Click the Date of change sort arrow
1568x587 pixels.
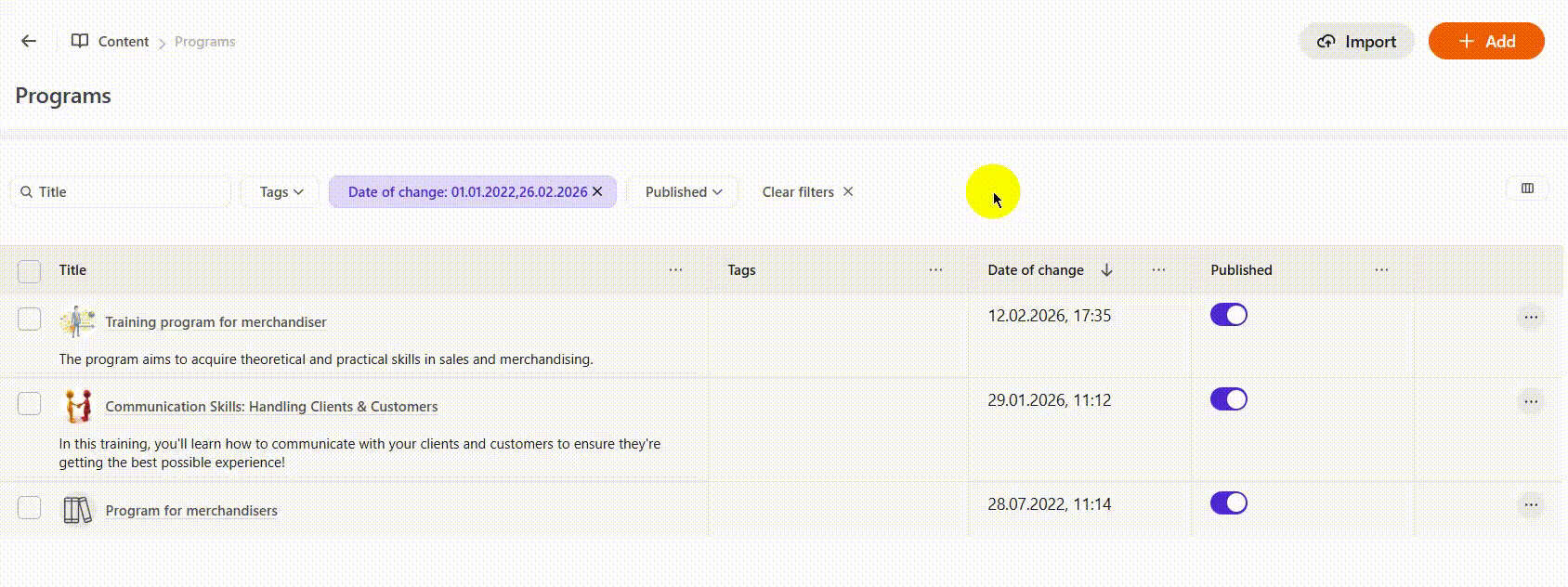(x=1106, y=270)
